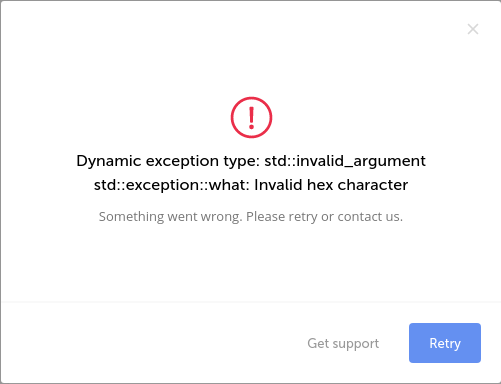This screenshot has width=501, height=384.
Task: Click the words 'contact us' in subtitle
Action: [370, 217]
